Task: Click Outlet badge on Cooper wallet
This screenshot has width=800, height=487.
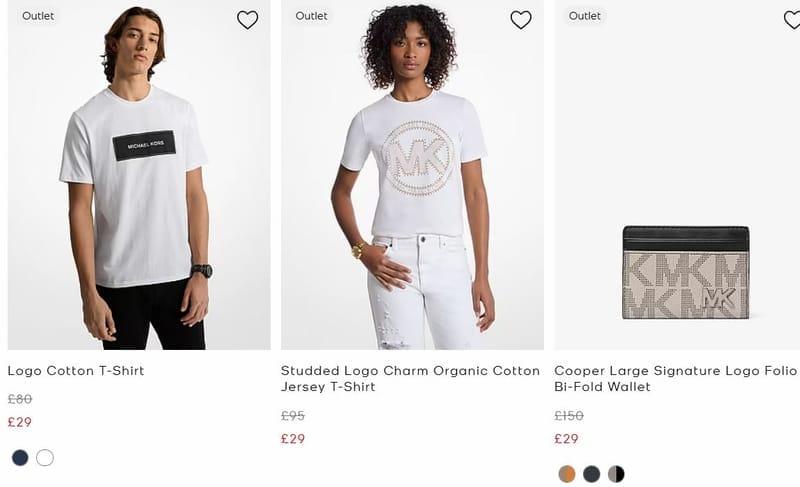Action: coord(585,16)
